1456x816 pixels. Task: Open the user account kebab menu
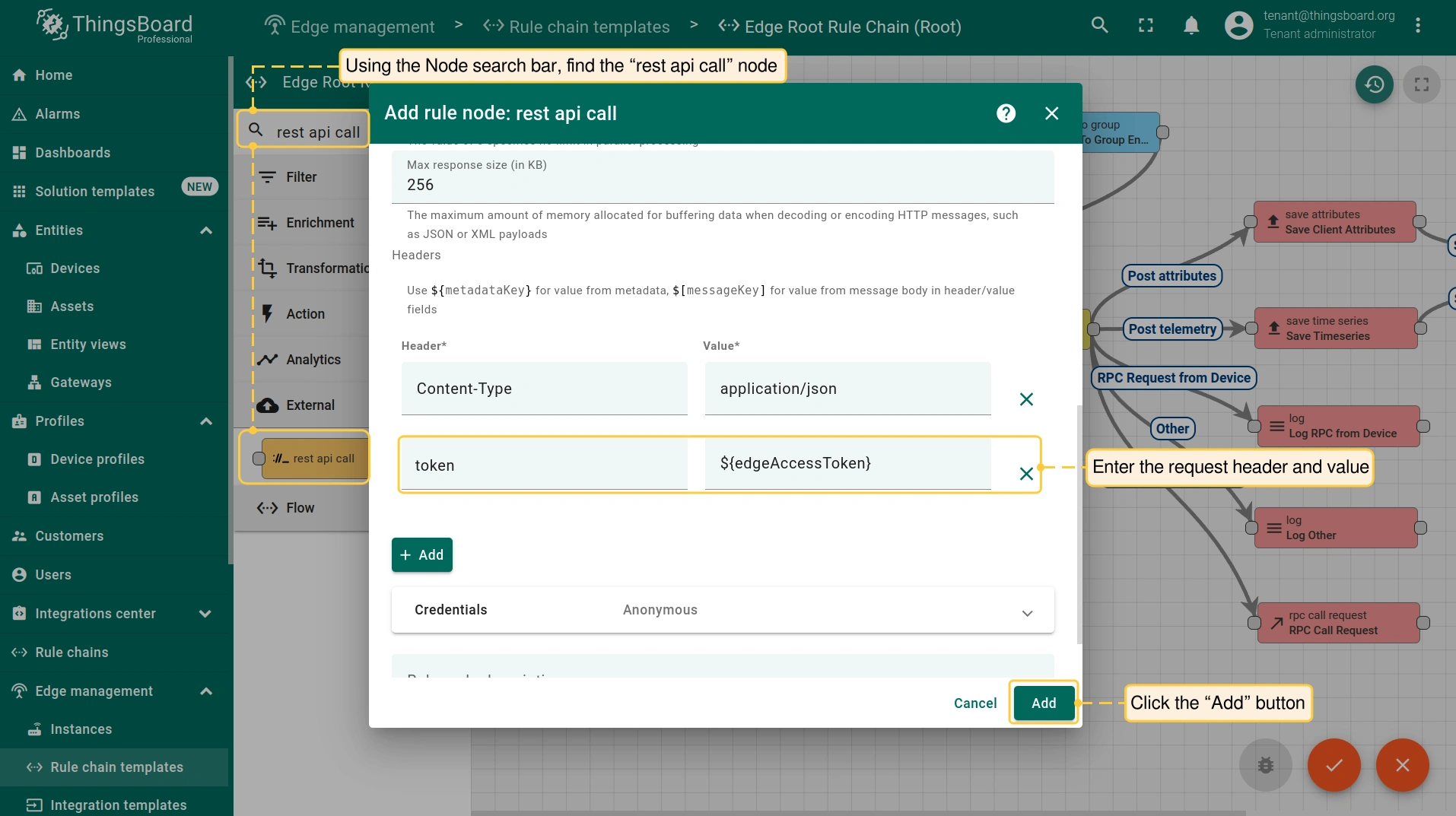pos(1418,26)
